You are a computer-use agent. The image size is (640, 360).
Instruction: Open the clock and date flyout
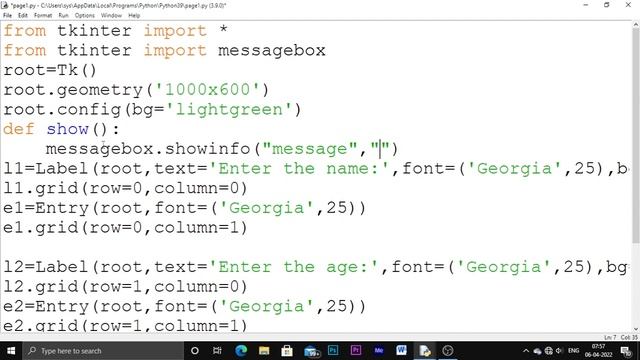tap(598, 351)
